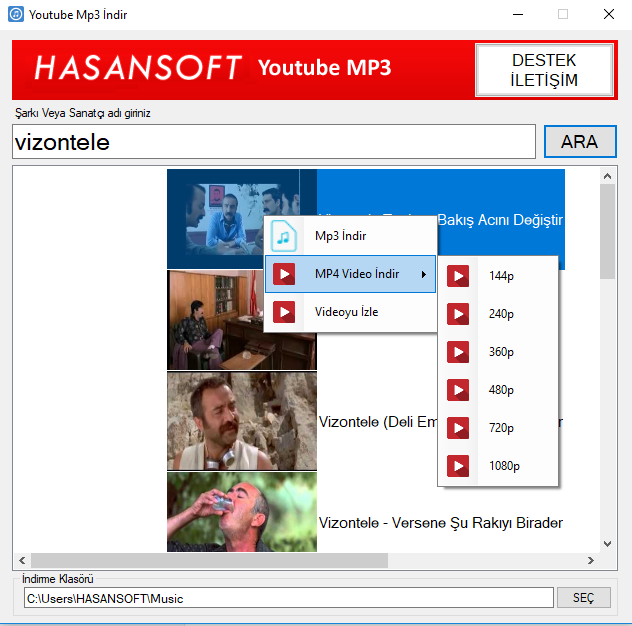Click the red play icon beside Videoyu İzle
Image resolution: width=632 pixels, height=626 pixels.
coord(284,312)
